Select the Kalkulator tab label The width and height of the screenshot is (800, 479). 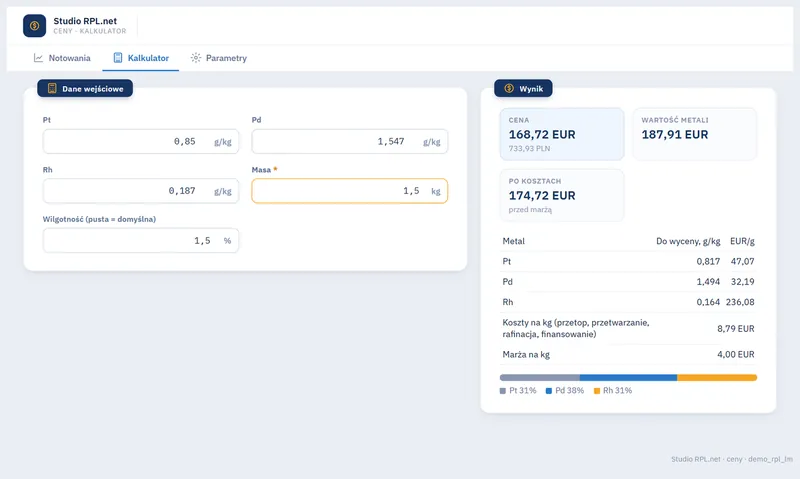(148, 58)
